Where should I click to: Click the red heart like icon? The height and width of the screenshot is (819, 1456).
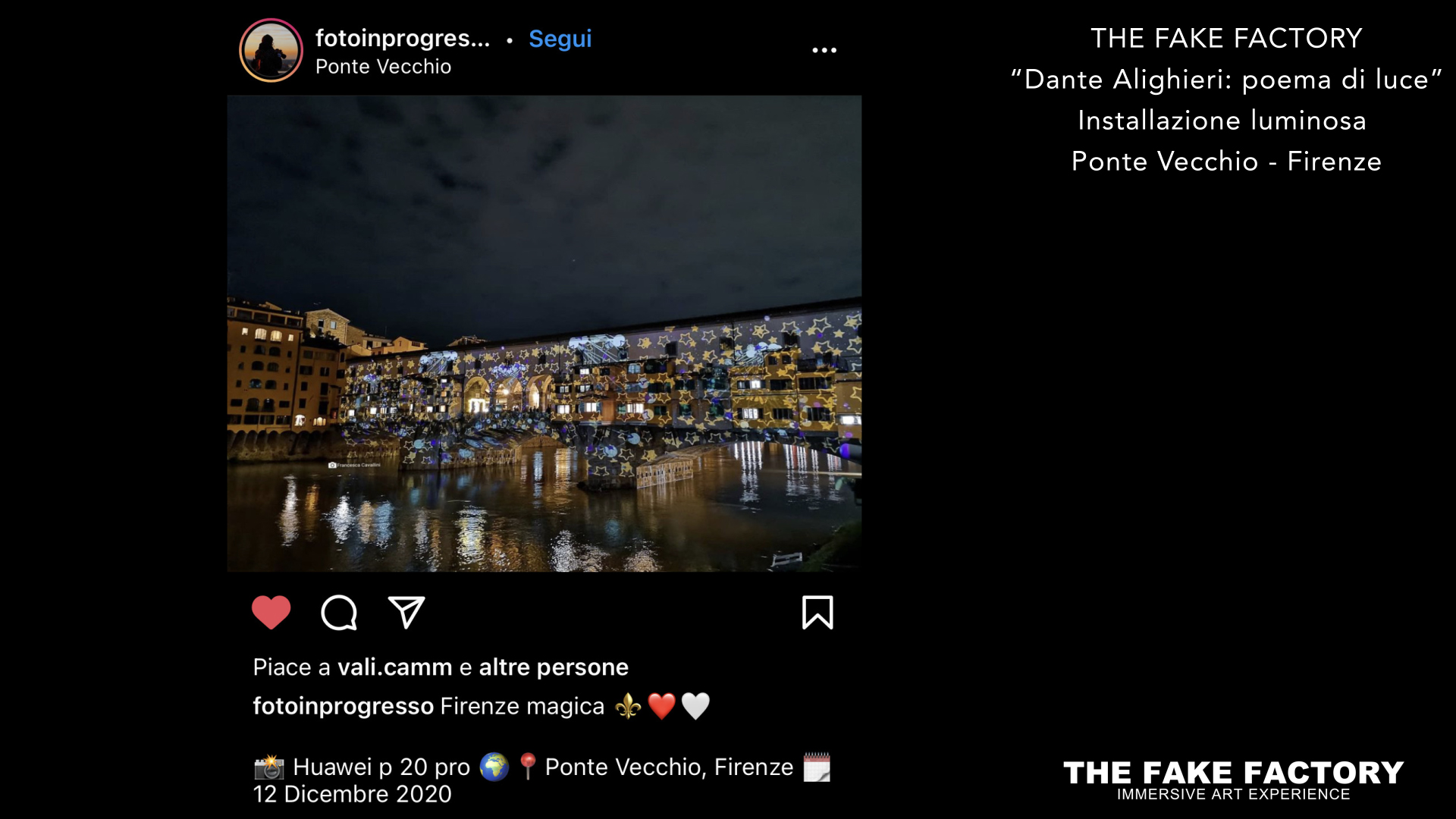click(271, 613)
